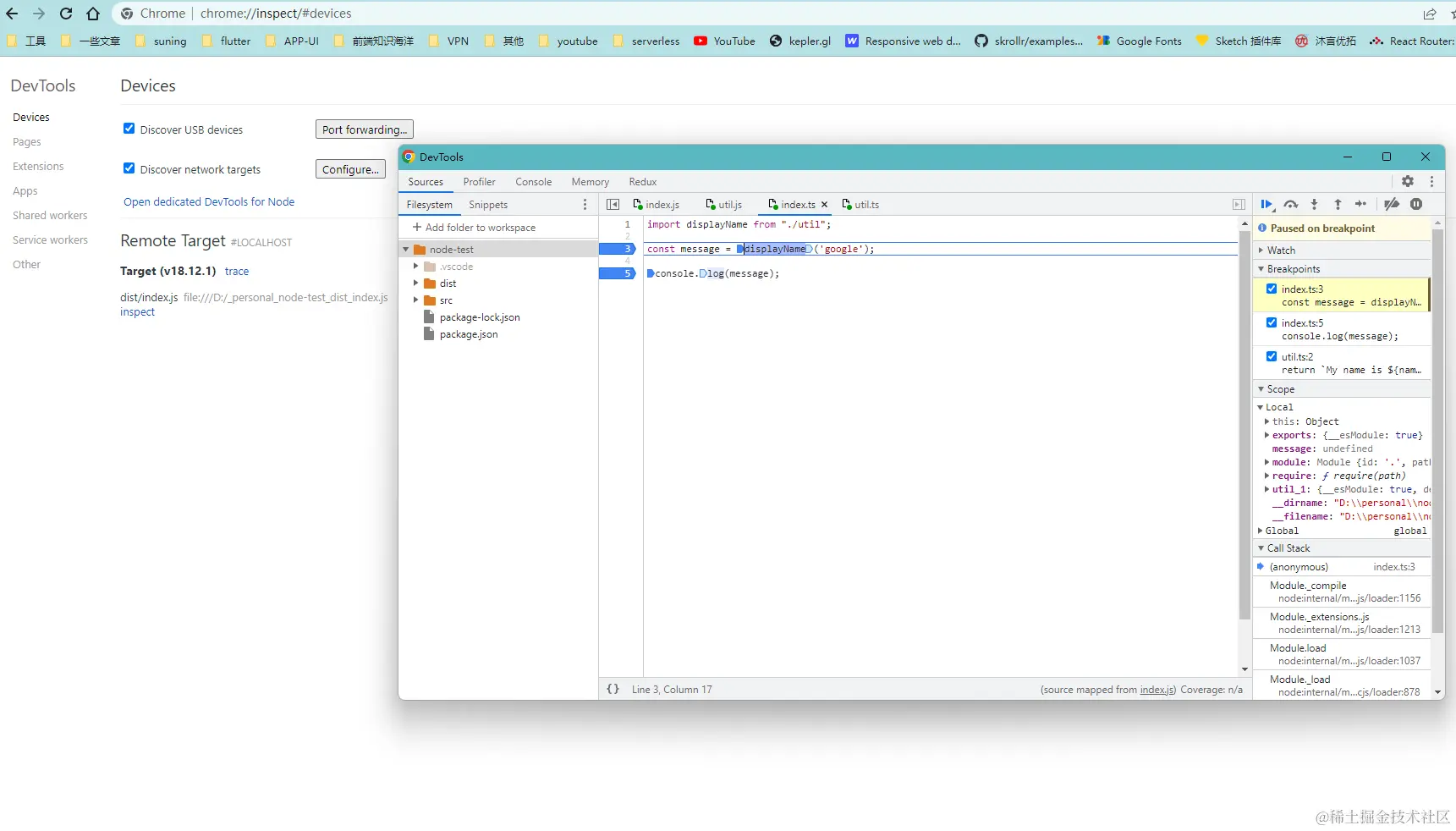This screenshot has width=1456, height=831.
Task: Open the DevTools customize three-dot menu
Action: 1431,181
